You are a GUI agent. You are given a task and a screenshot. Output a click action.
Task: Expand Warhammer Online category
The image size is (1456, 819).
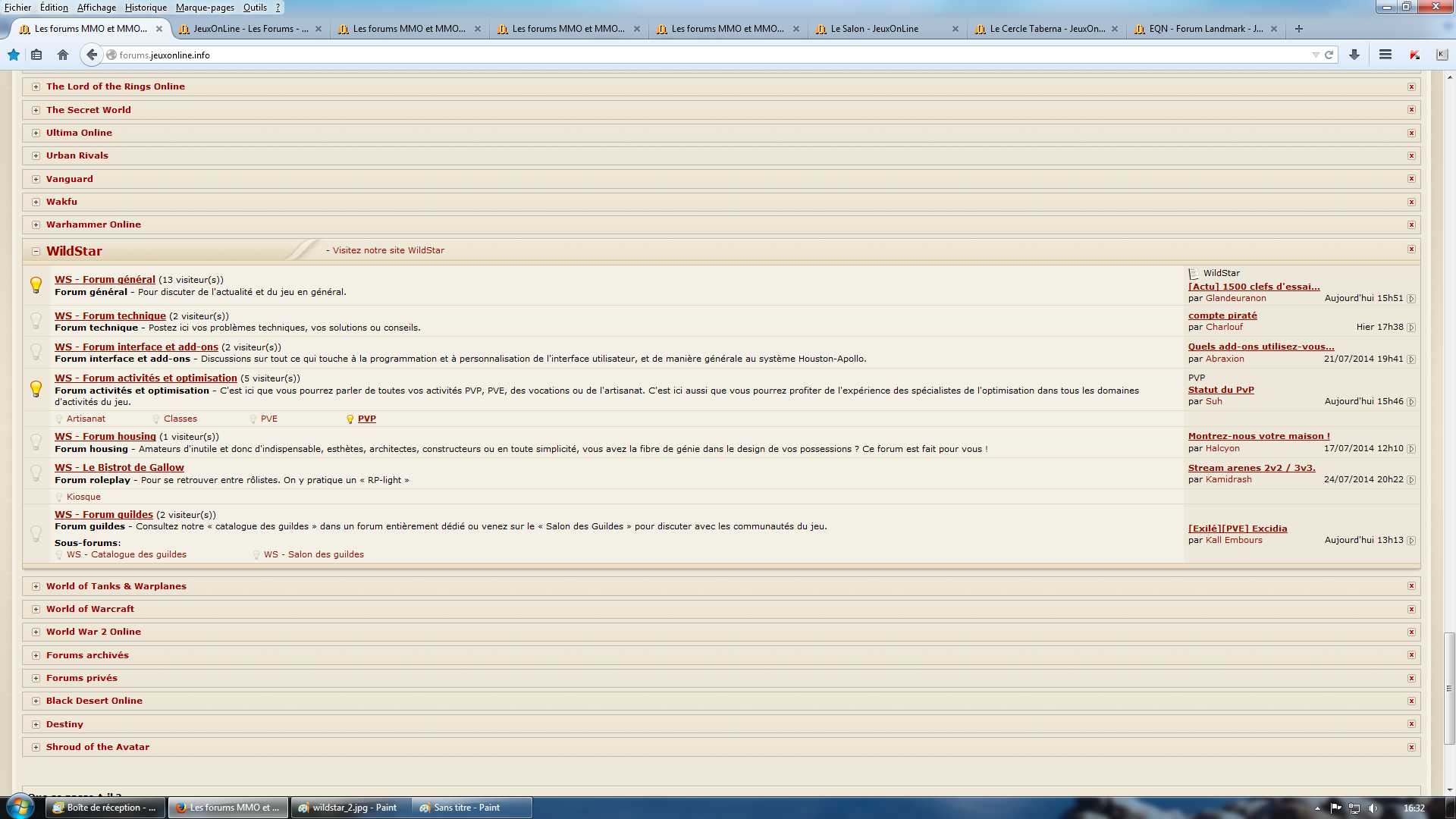36,225
